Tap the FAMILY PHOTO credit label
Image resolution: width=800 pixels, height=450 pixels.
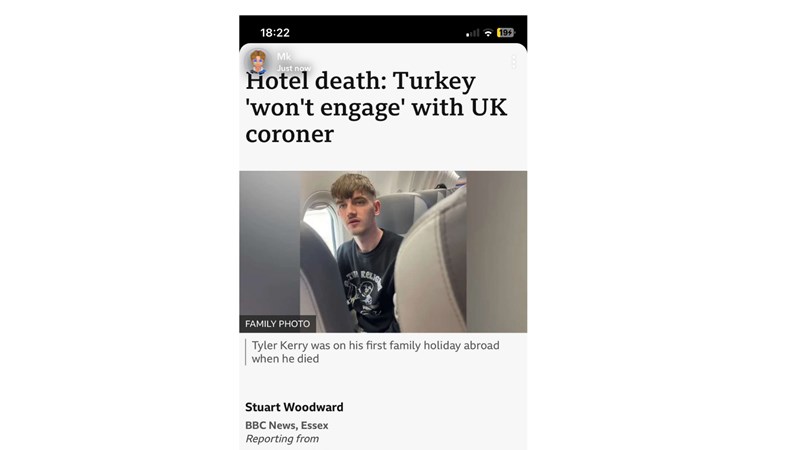point(278,323)
